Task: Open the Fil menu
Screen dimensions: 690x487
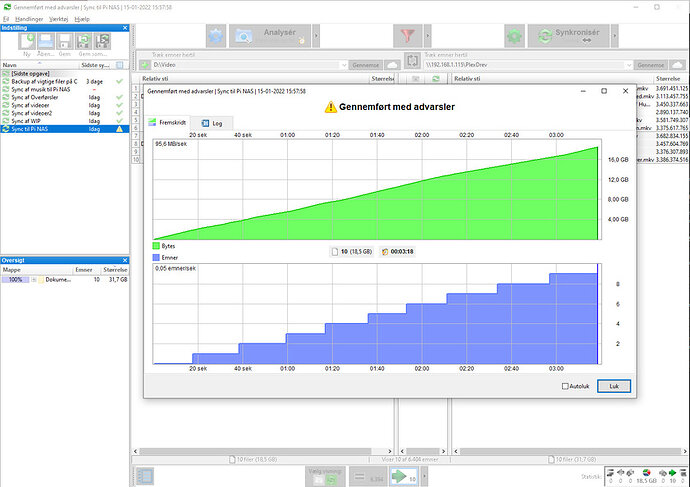Action: [6, 19]
